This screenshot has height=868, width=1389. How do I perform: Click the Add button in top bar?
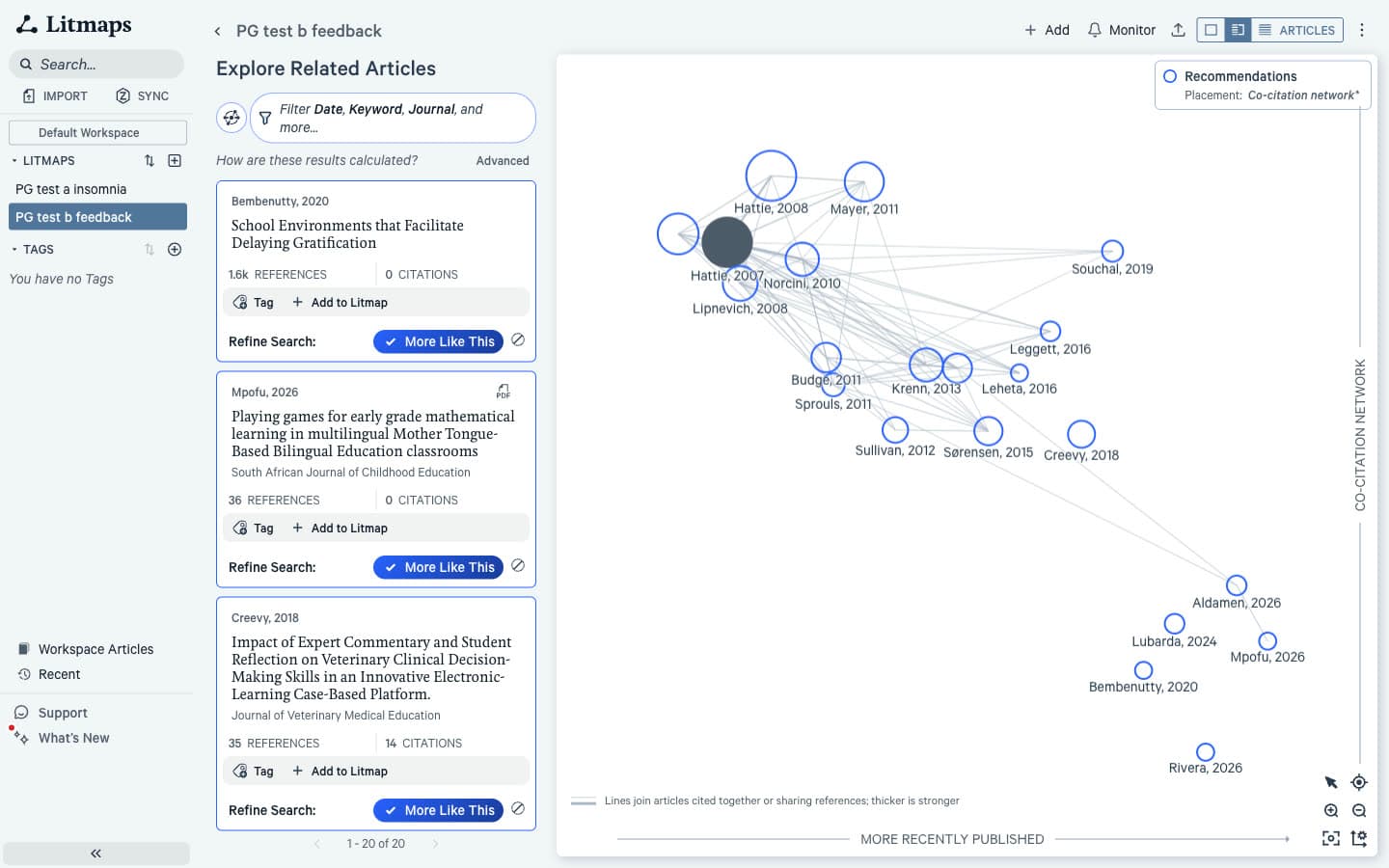[1047, 30]
